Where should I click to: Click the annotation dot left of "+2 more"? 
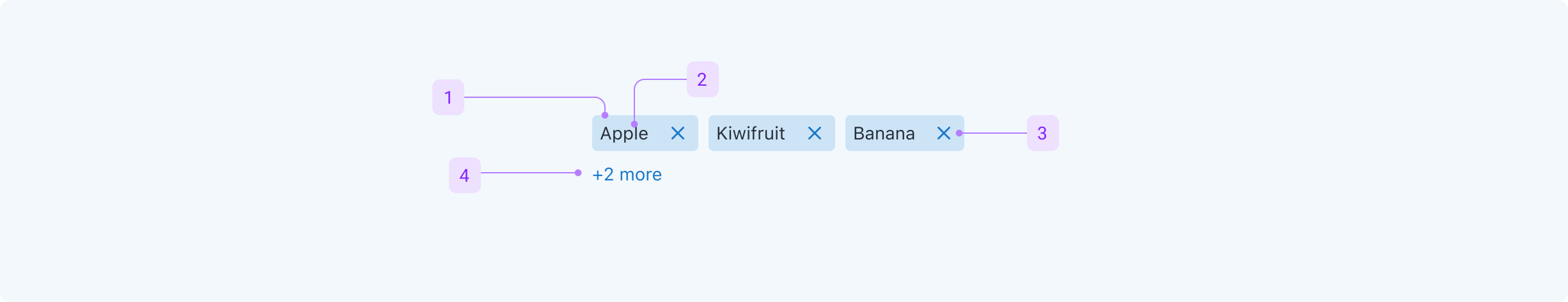tap(578, 173)
